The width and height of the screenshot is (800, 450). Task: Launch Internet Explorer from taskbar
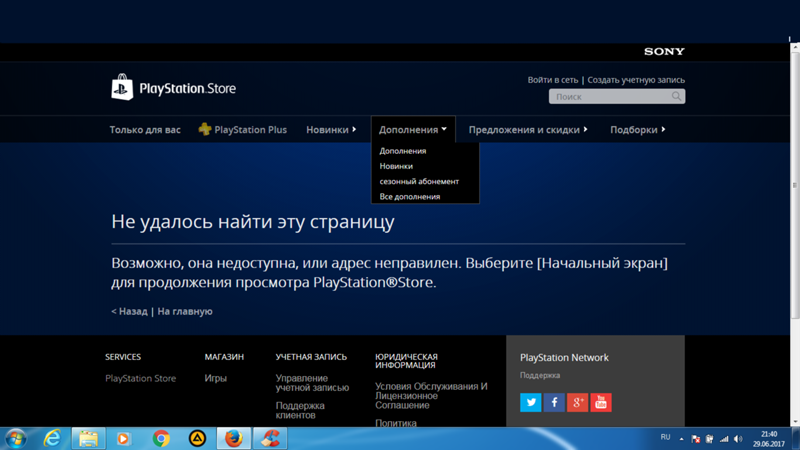(52, 439)
